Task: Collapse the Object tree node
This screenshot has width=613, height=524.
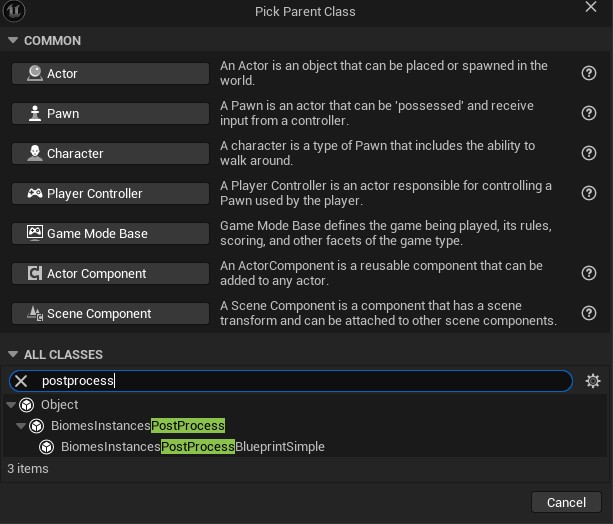Action: [11, 405]
